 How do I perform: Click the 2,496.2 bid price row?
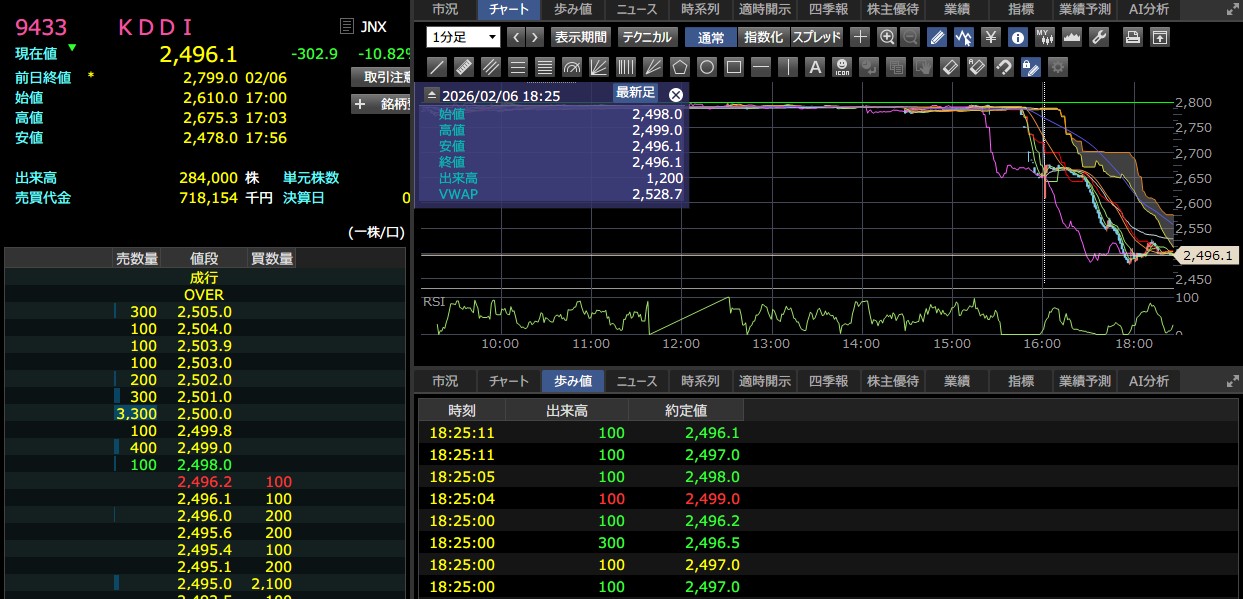pos(204,482)
